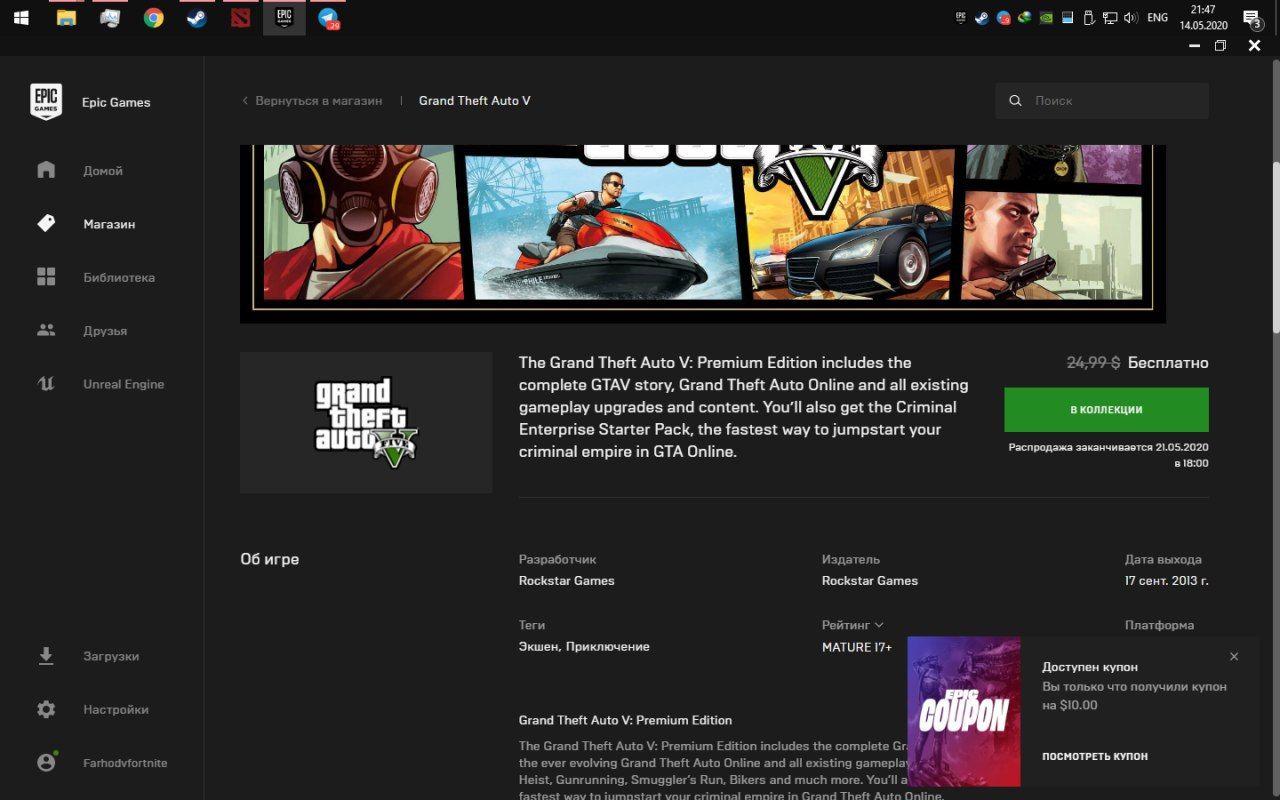Click the struck-through 24,99 $ price
The width and height of the screenshot is (1280, 800).
[x=1093, y=363]
